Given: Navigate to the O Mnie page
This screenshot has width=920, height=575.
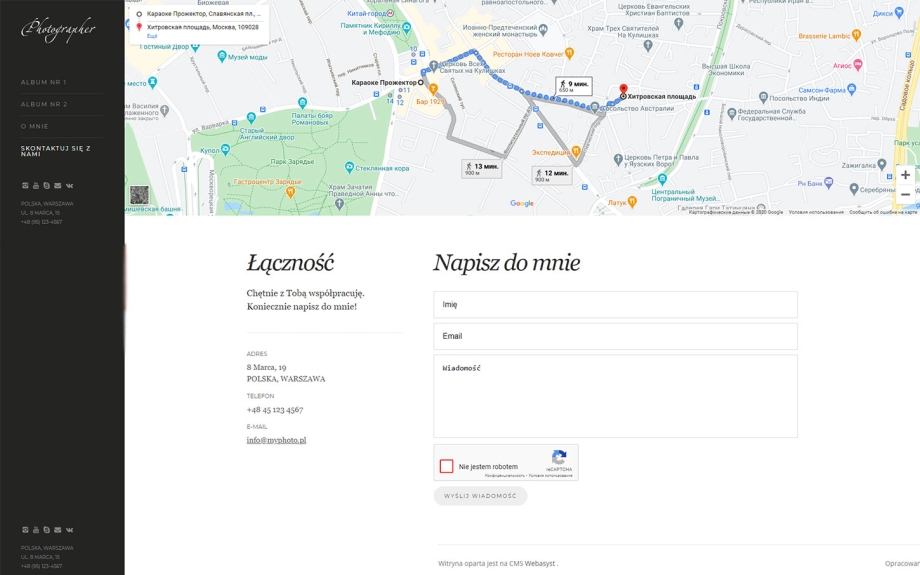Looking at the screenshot, I should pyautogui.click(x=34, y=126).
